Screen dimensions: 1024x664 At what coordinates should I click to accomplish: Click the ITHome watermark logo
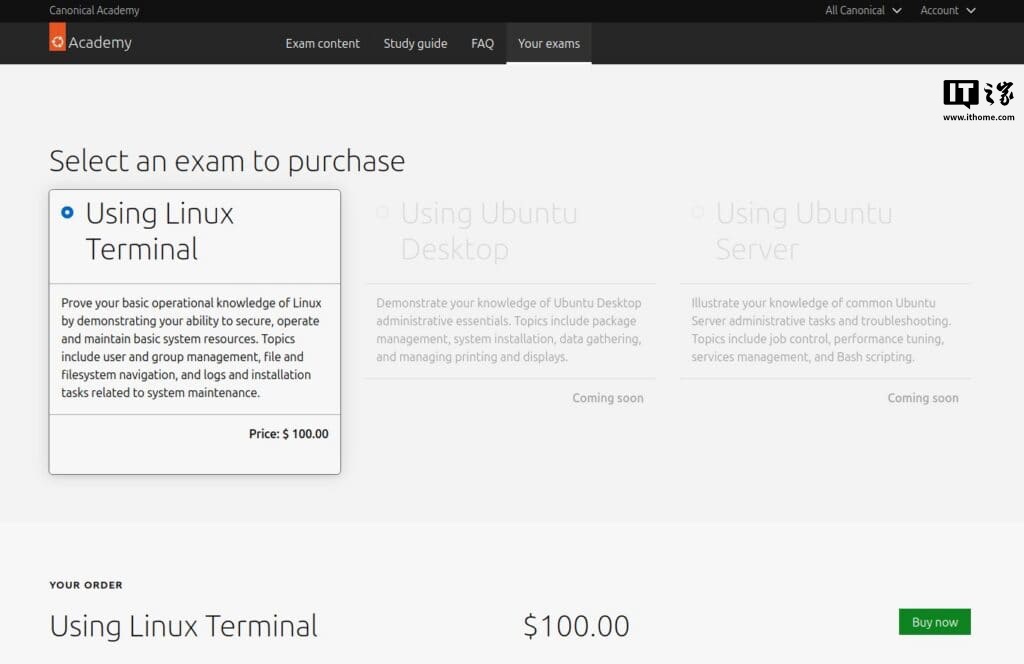(x=978, y=99)
